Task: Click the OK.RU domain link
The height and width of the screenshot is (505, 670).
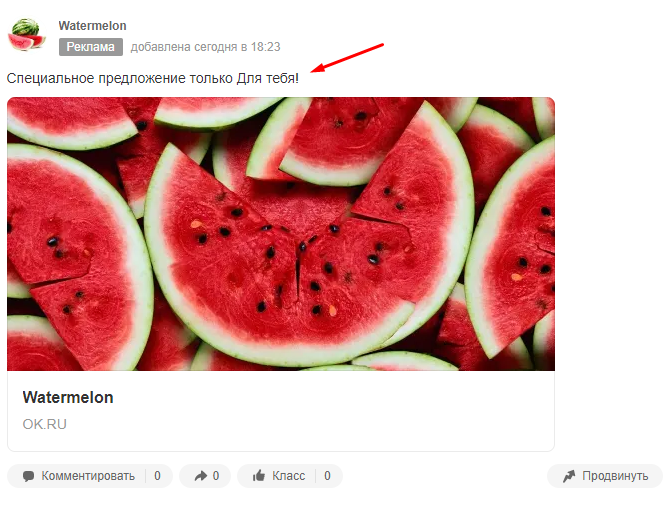Action: coord(45,424)
